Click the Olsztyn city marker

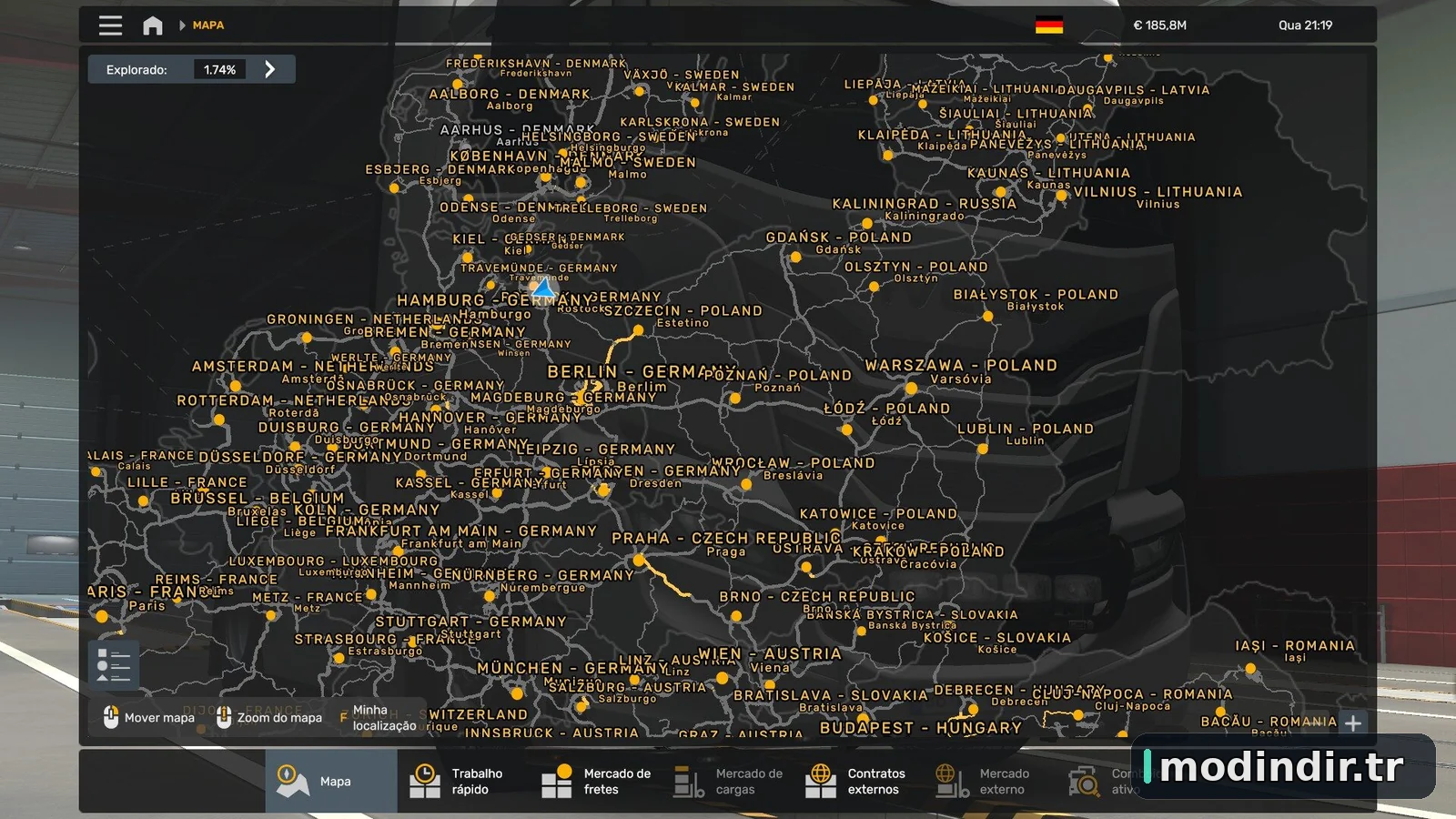click(x=874, y=287)
